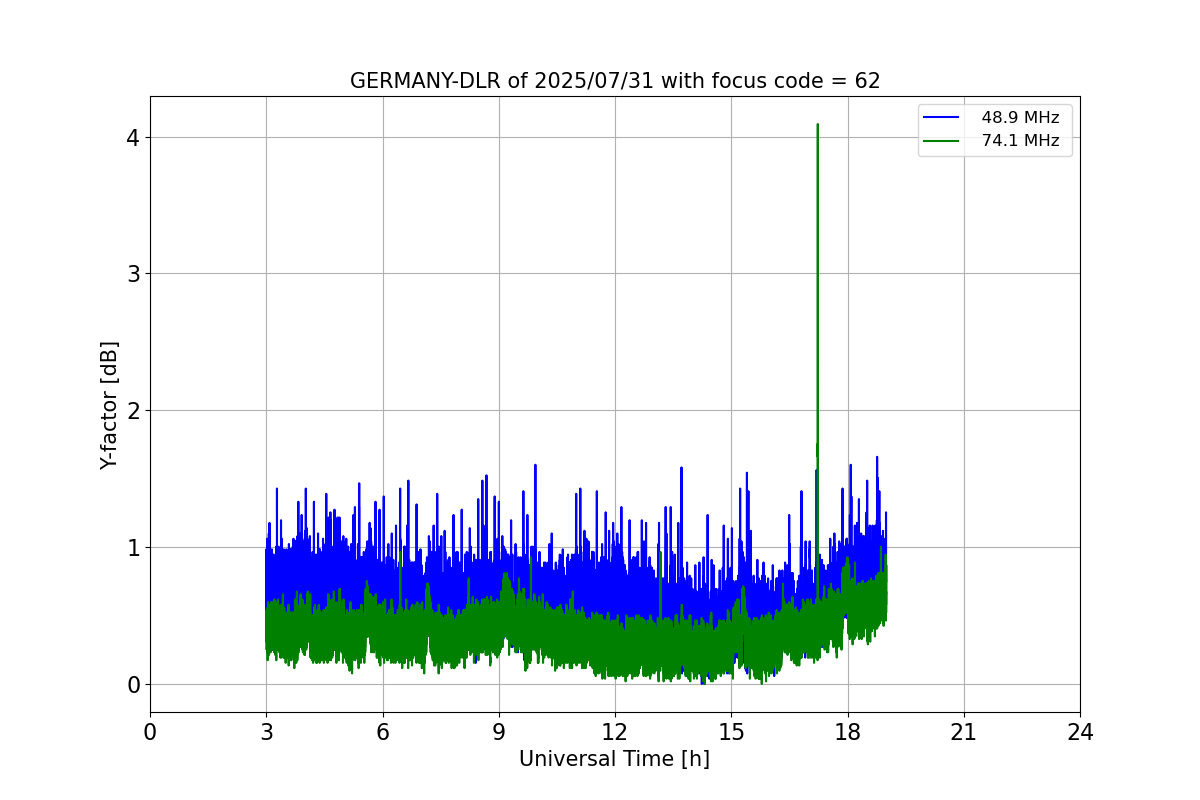The image size is (1200, 800).
Task: Click y-axis tick label '0'
Action: [x=134, y=685]
